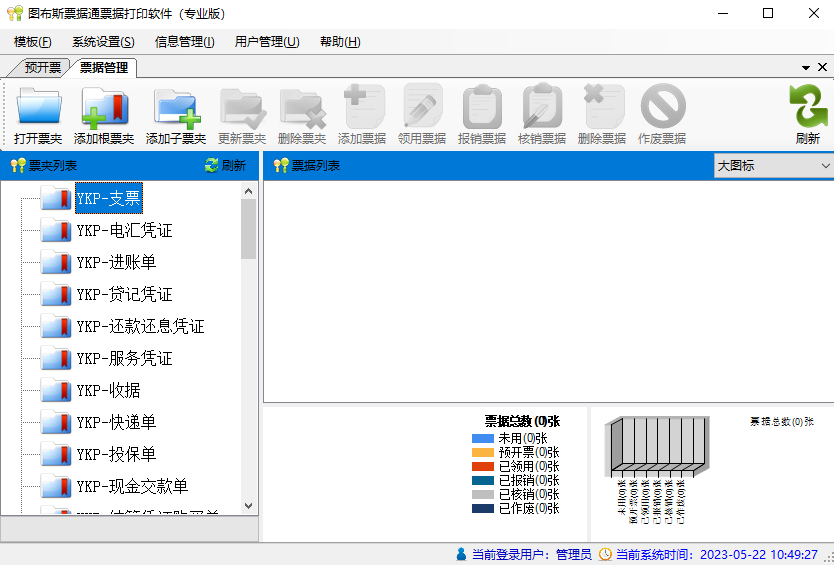Select YKP-进账单 in the folder tree
The width and height of the screenshot is (834, 565).
[x=116, y=262]
